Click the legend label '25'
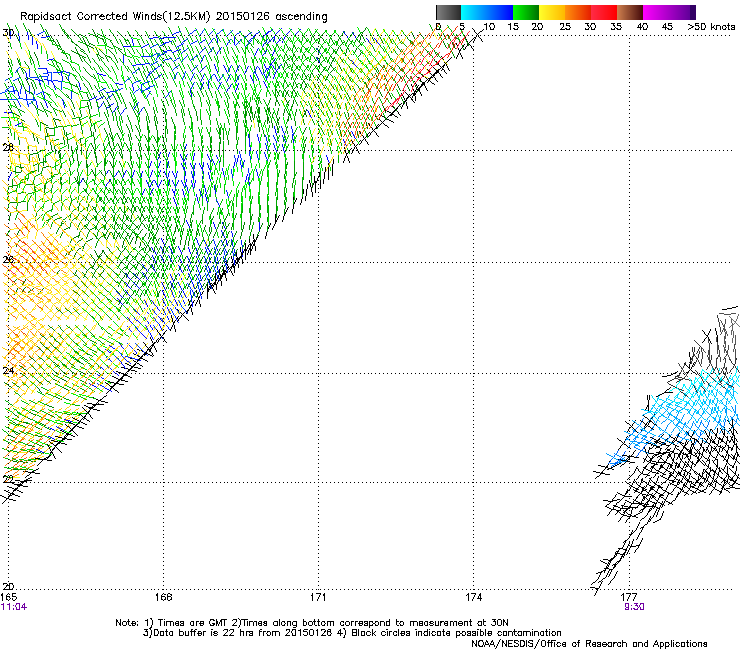 (565, 27)
